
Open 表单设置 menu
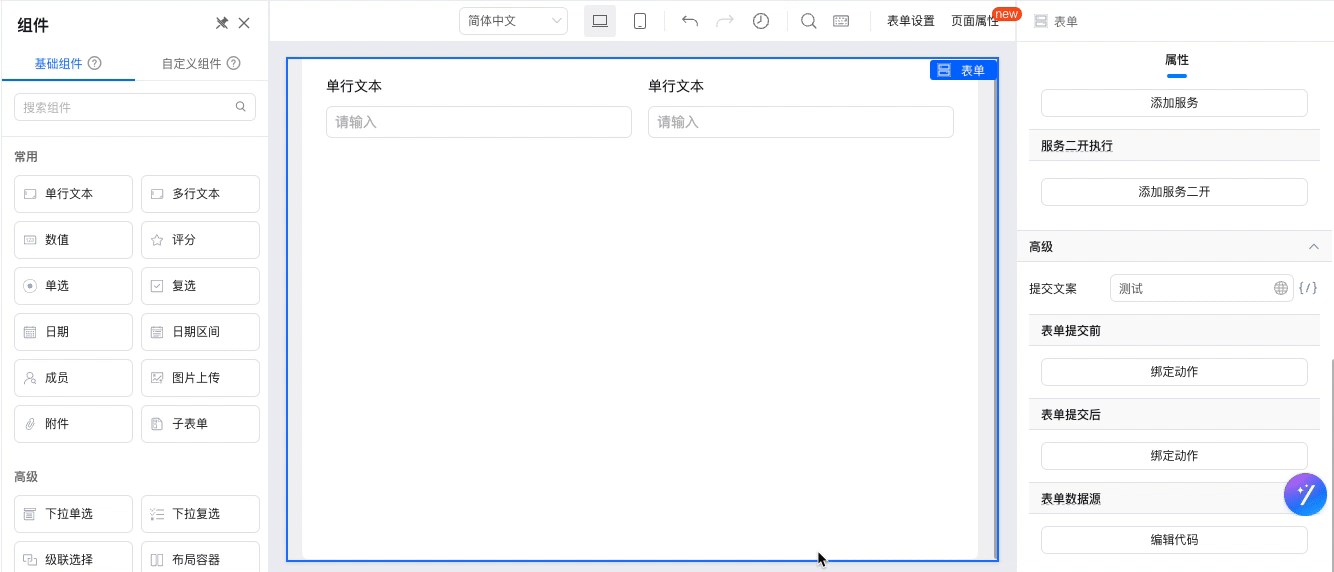tap(911, 21)
